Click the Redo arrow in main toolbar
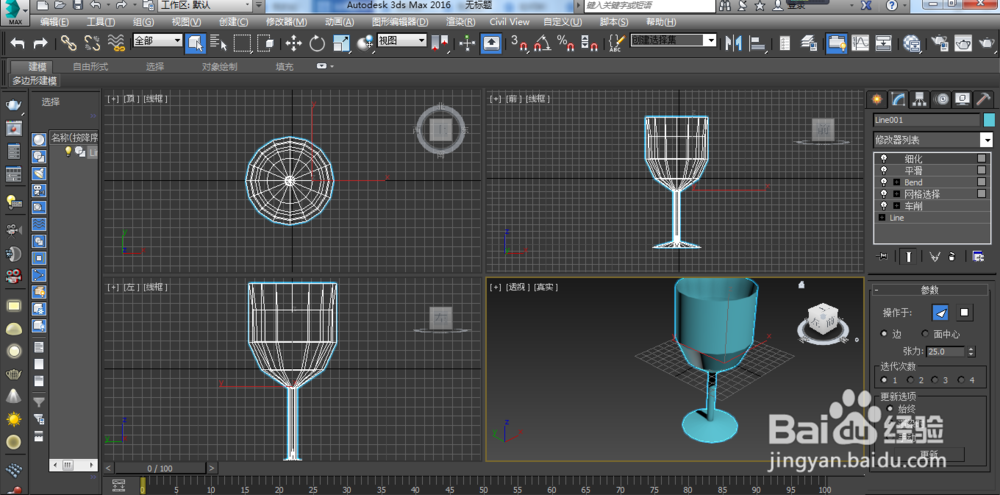The height and width of the screenshot is (495, 1000). click(x=40, y=43)
